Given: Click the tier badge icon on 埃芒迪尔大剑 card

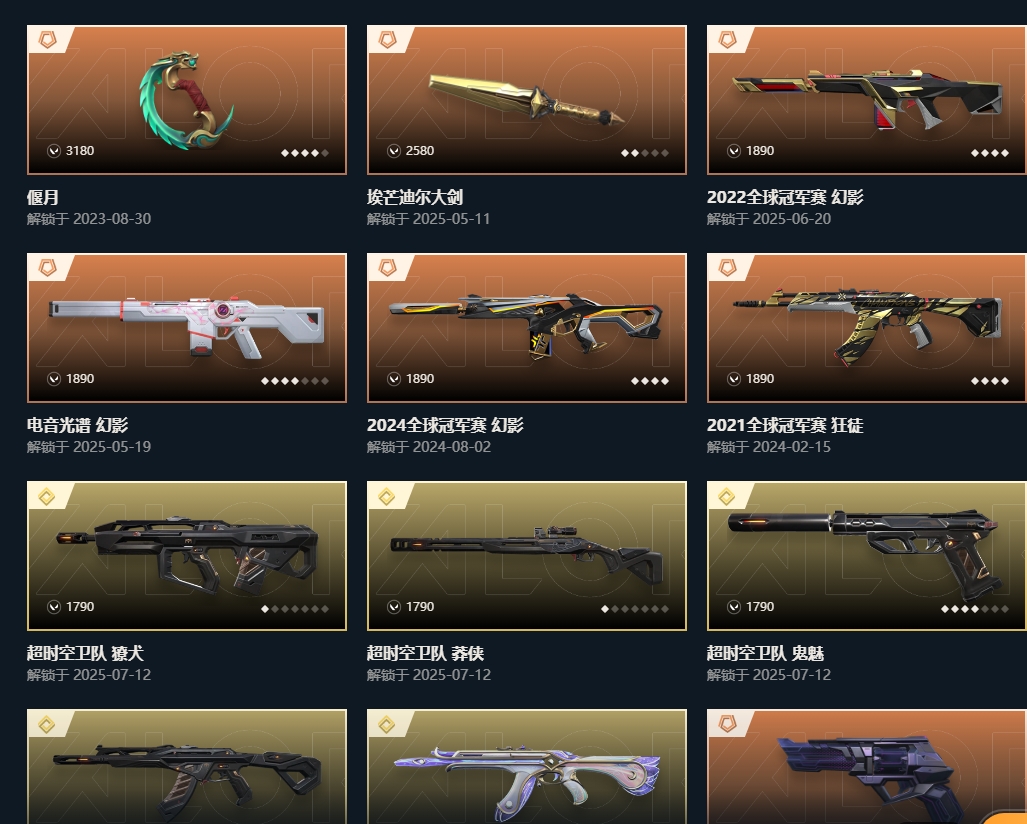Looking at the screenshot, I should (388, 39).
